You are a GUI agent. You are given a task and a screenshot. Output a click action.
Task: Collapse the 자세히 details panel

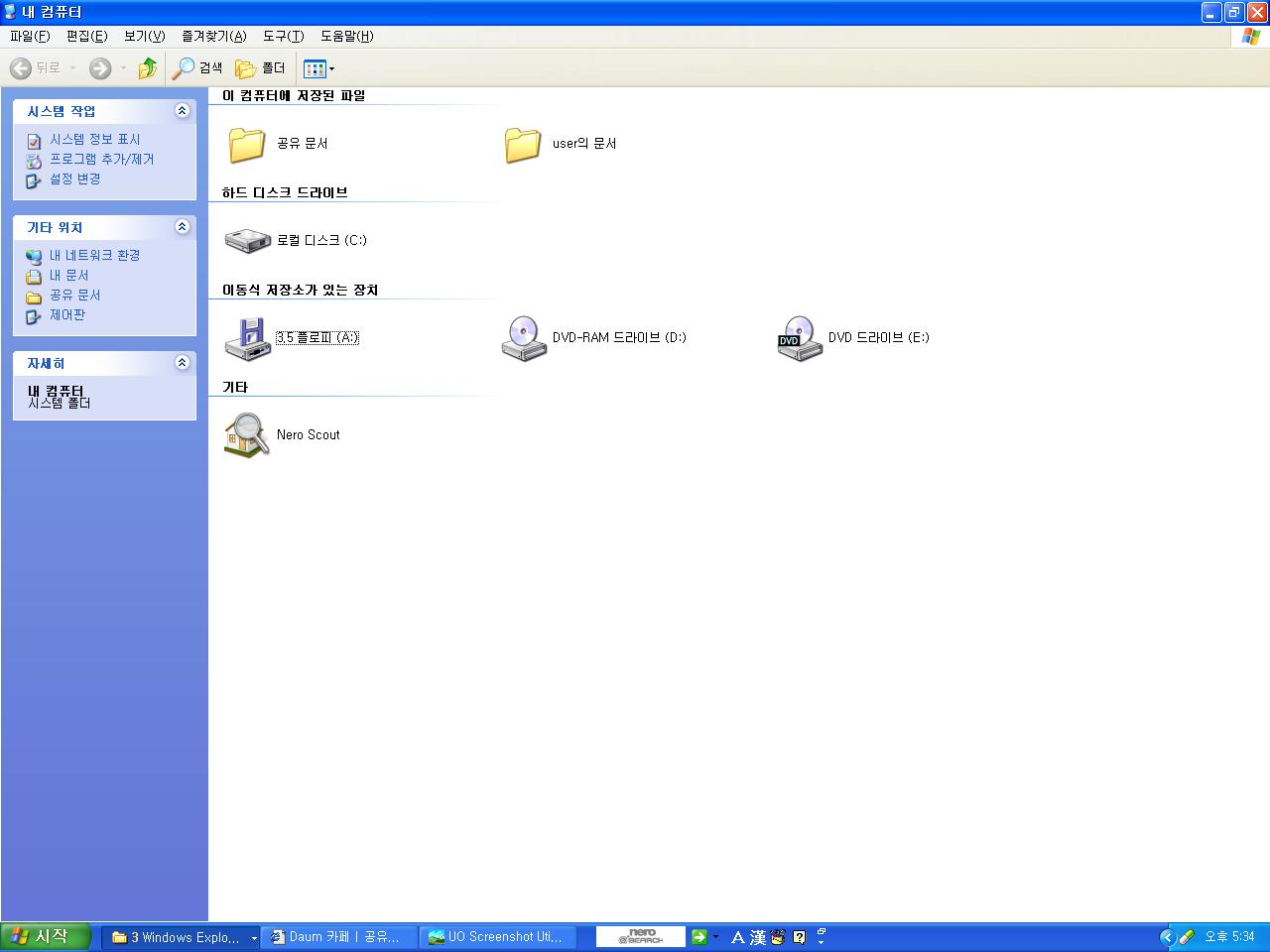[x=182, y=363]
